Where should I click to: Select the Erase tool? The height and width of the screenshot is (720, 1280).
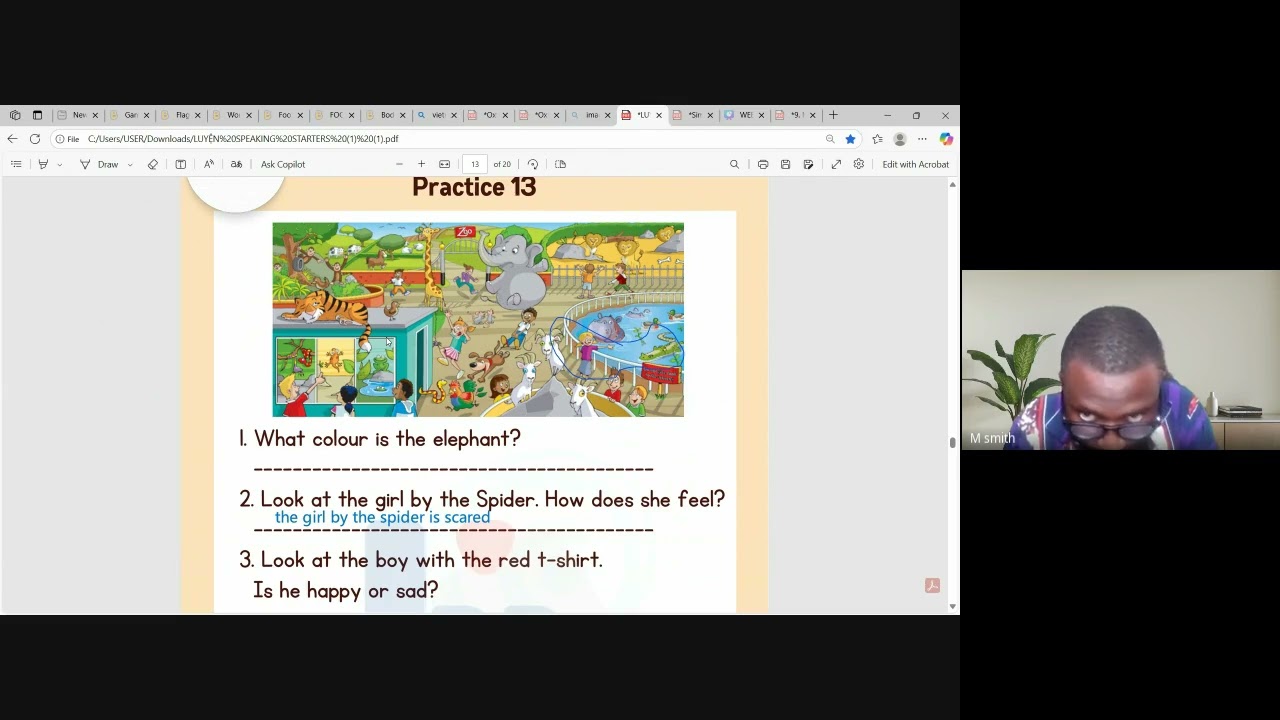(153, 164)
